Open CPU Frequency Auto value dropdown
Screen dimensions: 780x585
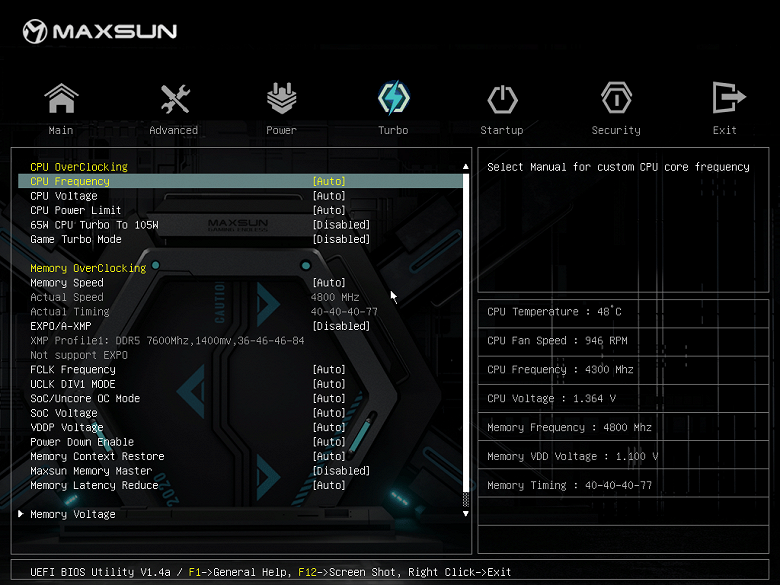(329, 181)
